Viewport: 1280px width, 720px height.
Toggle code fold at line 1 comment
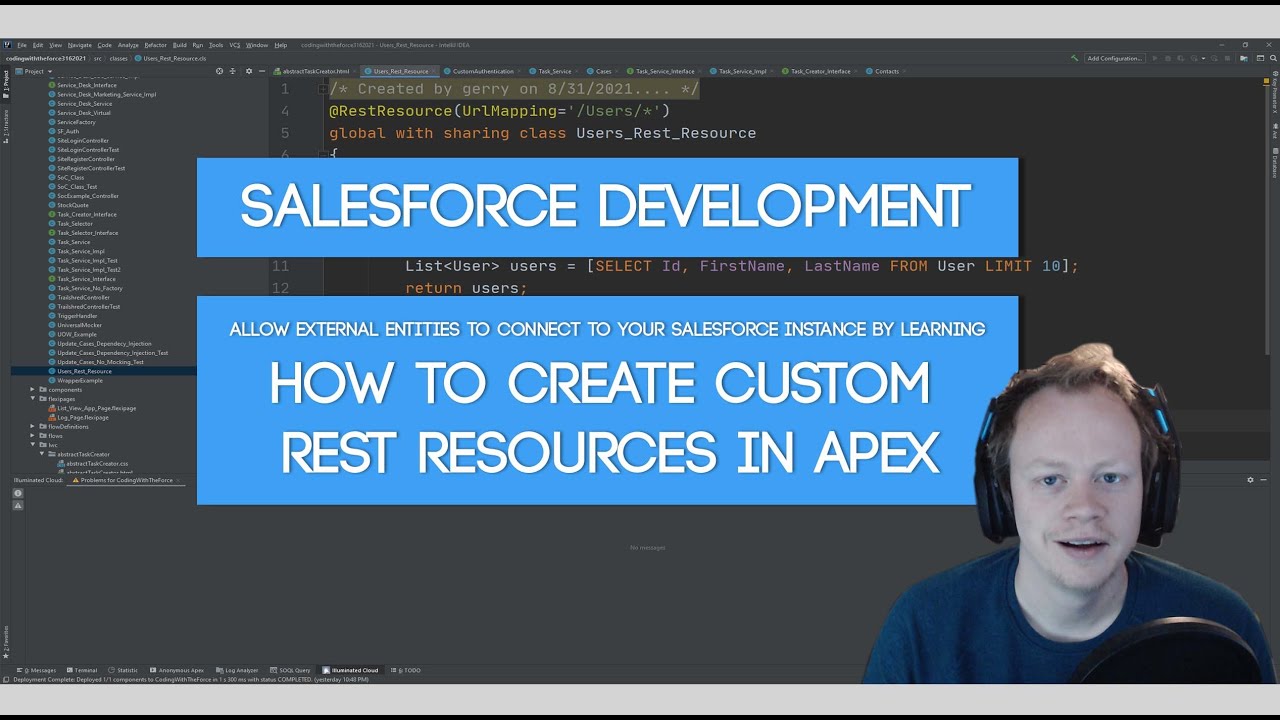[323, 89]
